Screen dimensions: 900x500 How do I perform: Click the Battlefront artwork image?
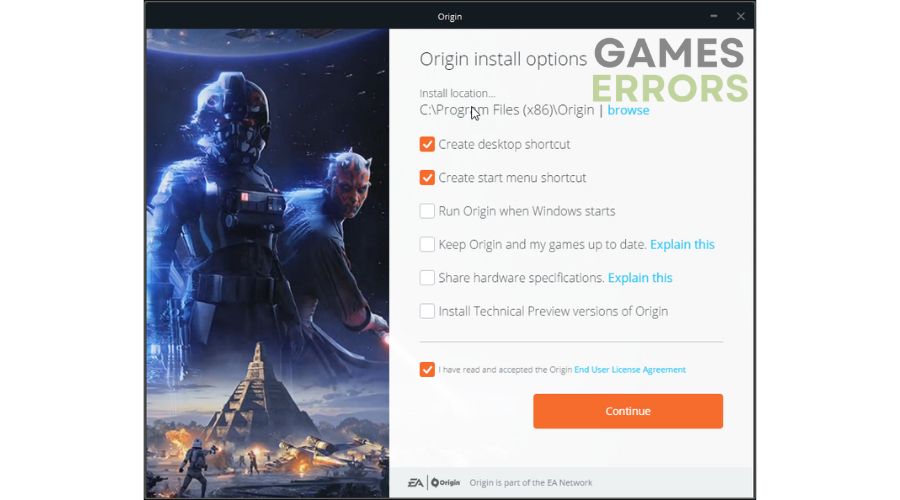tap(267, 263)
